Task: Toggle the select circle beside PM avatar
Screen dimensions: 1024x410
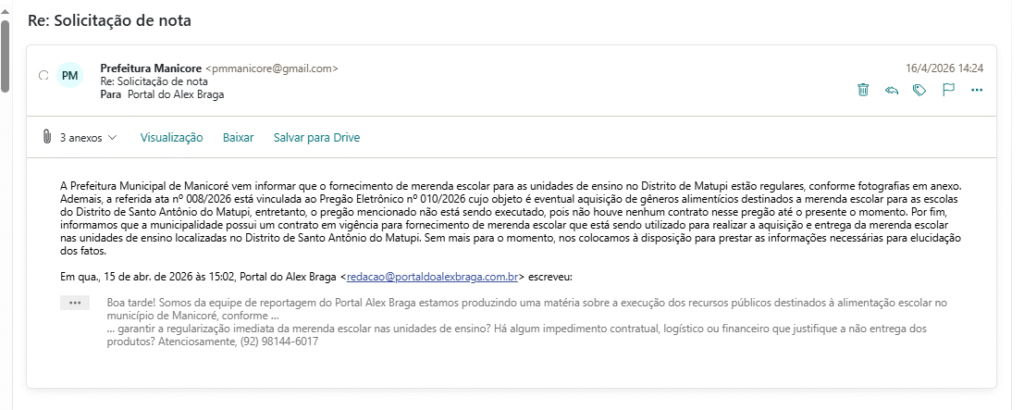Action: 42,75
